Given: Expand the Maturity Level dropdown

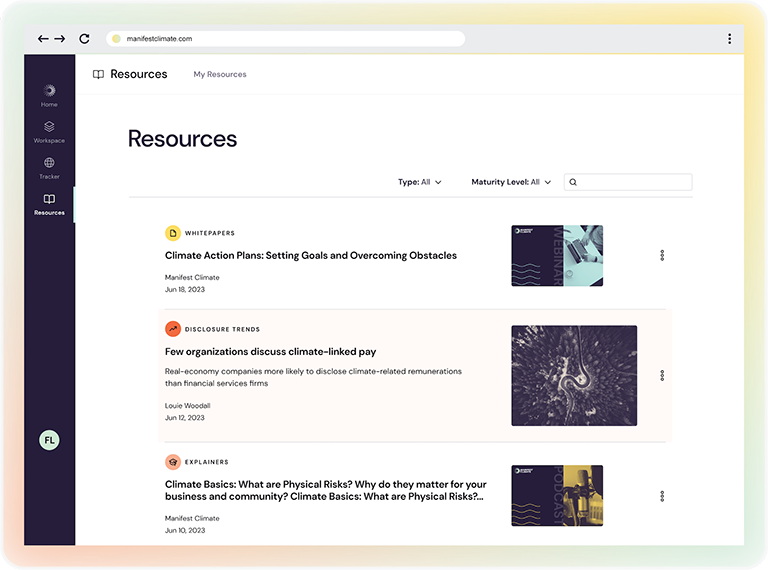Looking at the screenshot, I should (x=511, y=182).
